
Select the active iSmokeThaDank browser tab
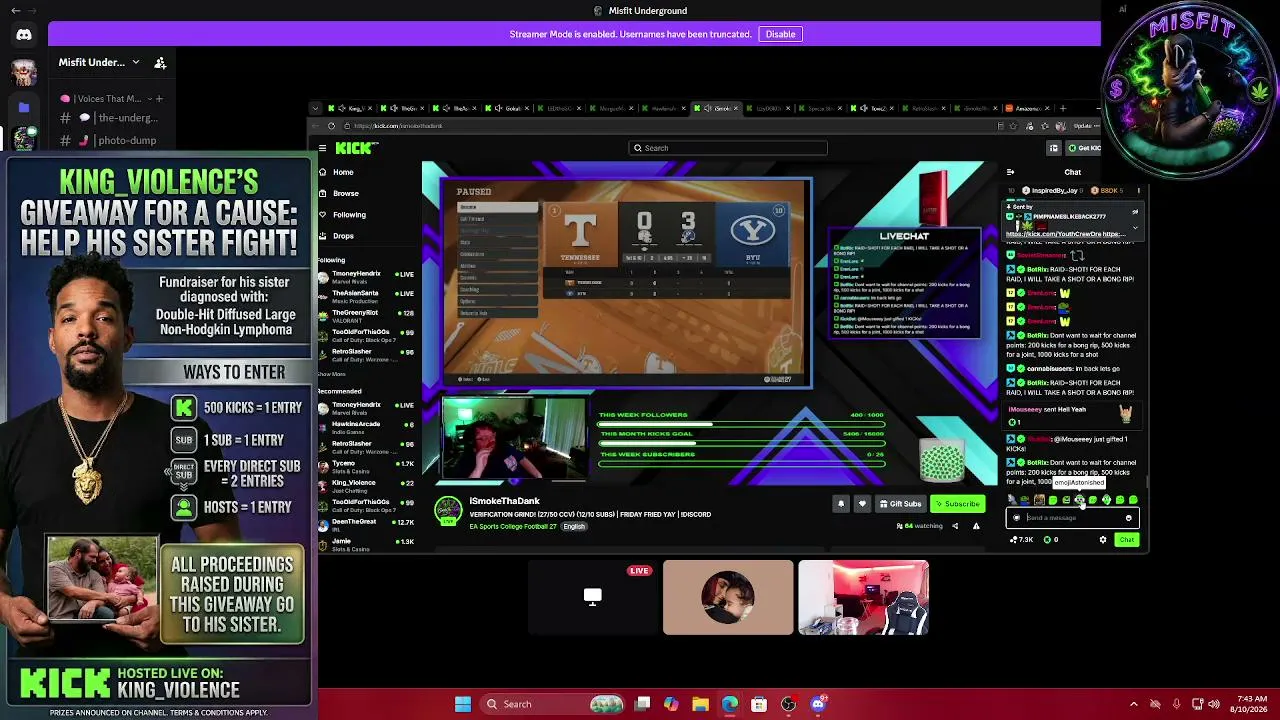click(x=717, y=108)
